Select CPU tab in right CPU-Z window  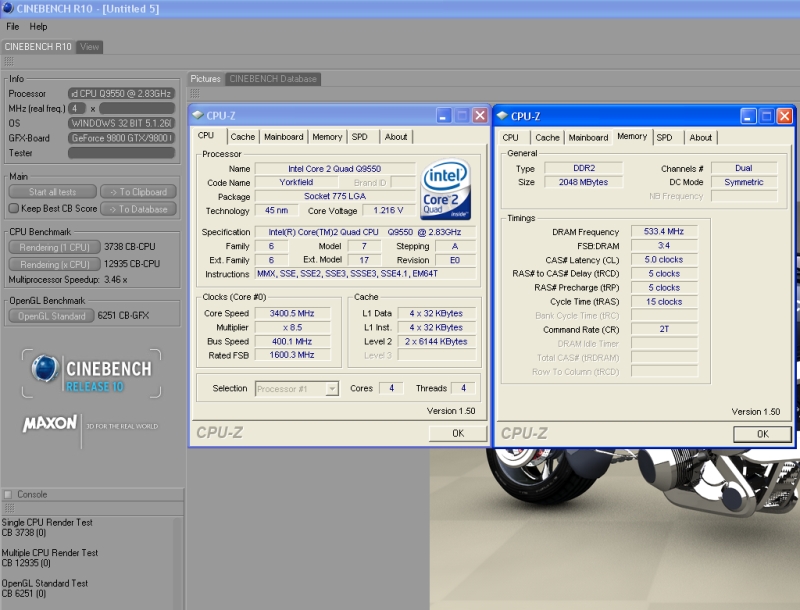[510, 137]
